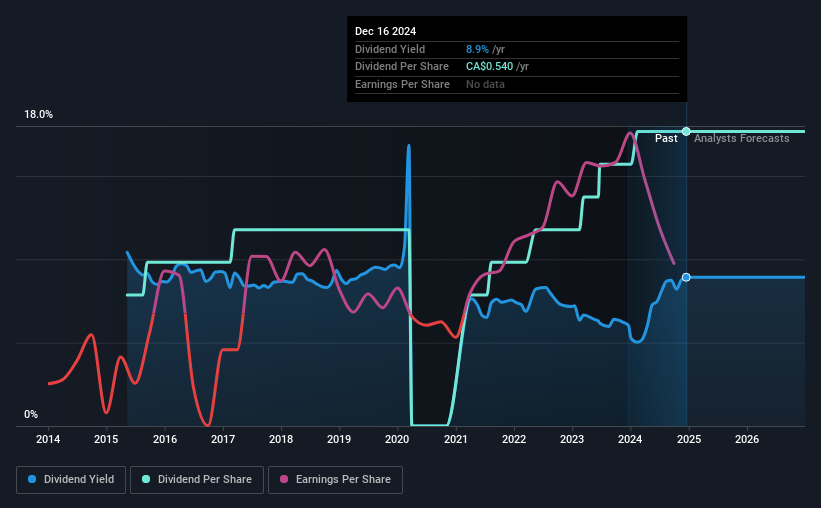Click the No data earnings value
This screenshot has width=821, height=508.
485,84
